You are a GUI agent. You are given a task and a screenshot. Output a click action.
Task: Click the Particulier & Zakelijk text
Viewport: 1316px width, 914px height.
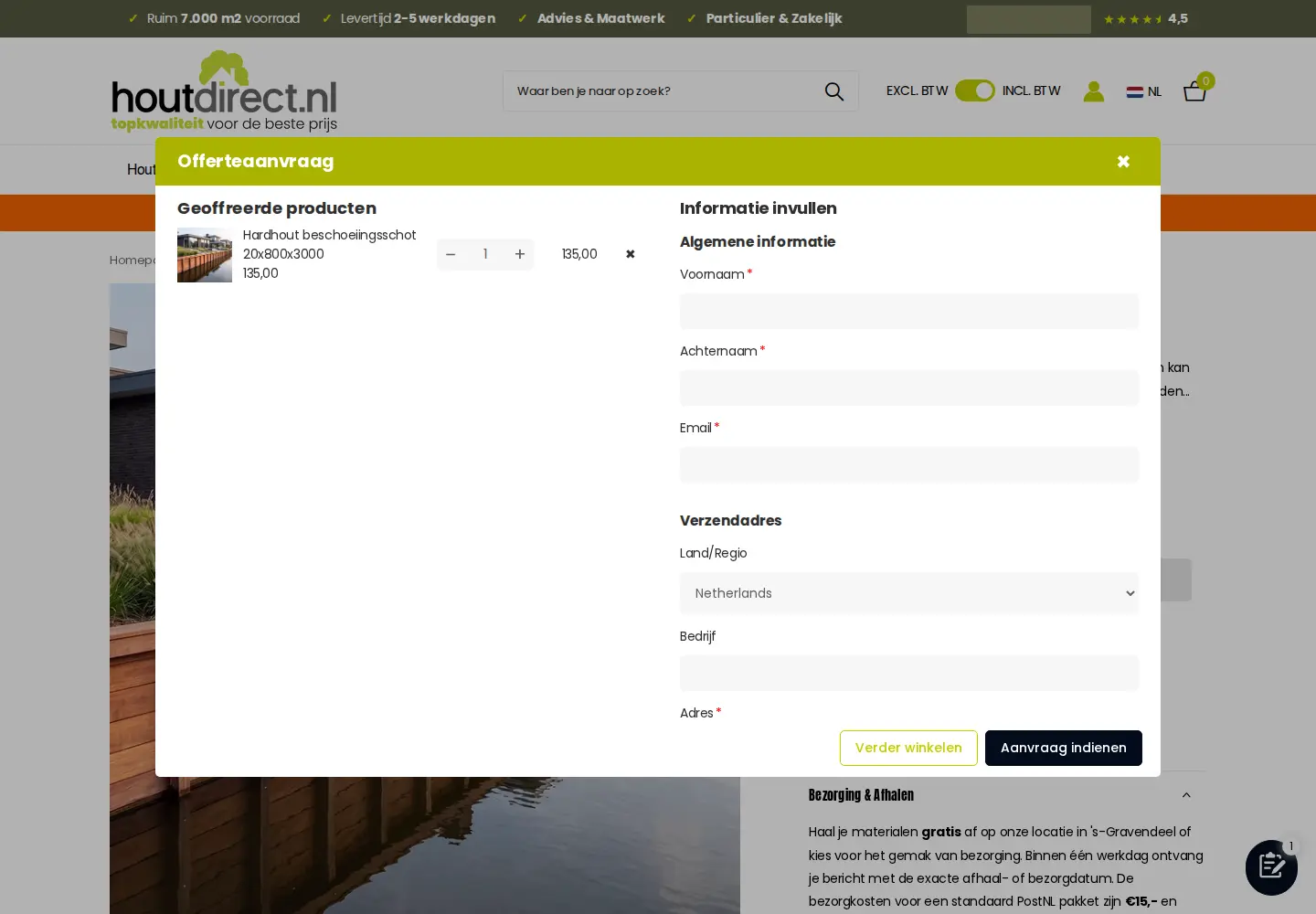774,18
